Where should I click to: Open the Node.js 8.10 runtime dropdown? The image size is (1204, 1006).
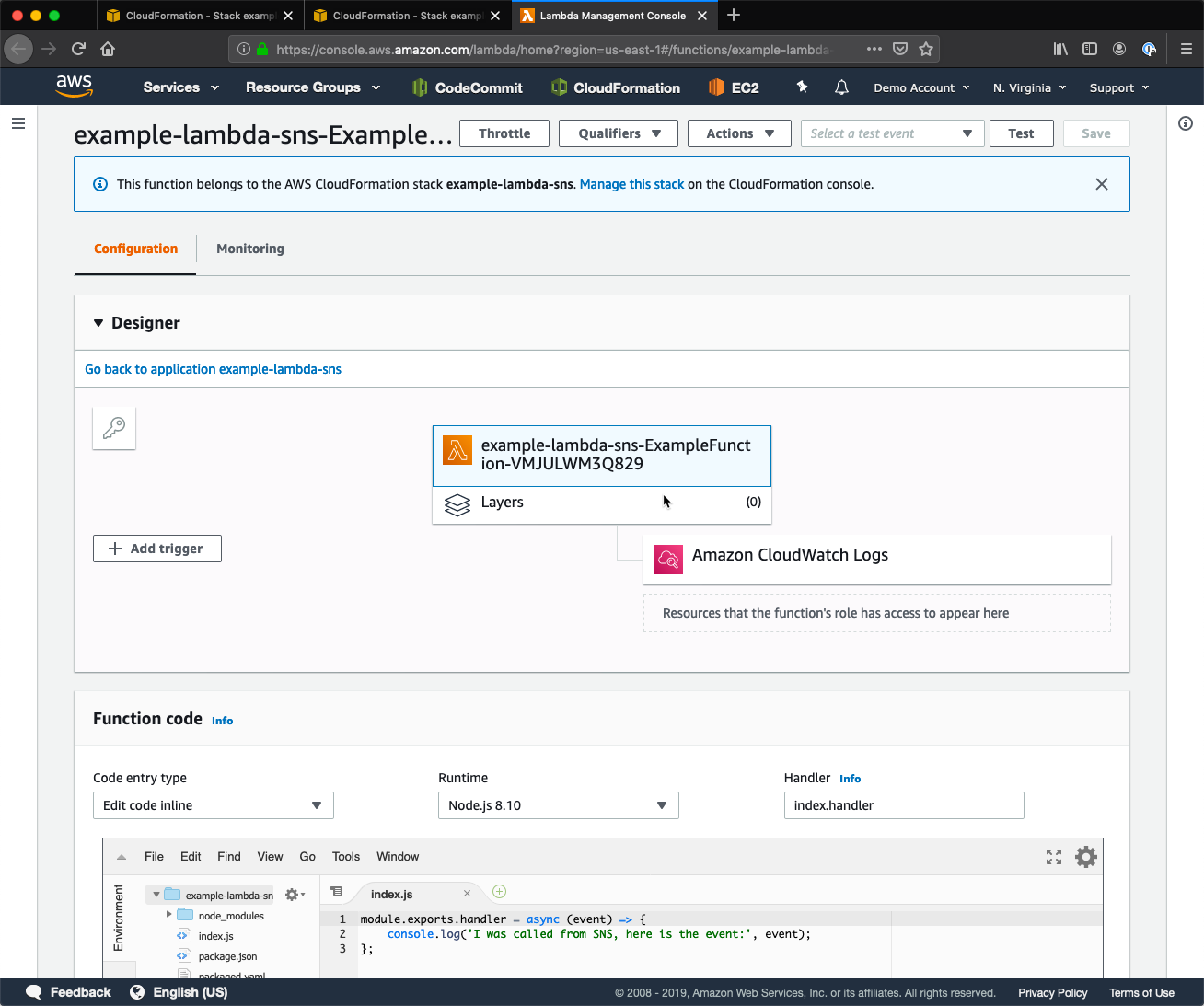[558, 804]
